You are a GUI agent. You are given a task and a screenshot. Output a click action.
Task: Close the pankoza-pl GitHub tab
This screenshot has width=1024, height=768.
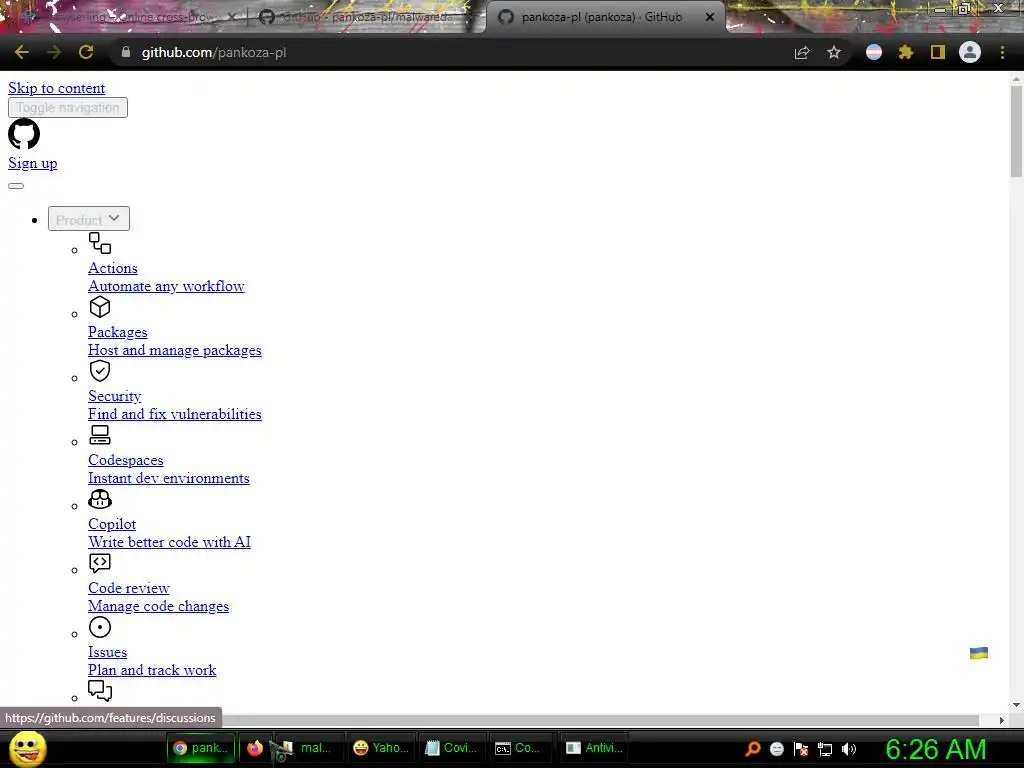click(710, 17)
